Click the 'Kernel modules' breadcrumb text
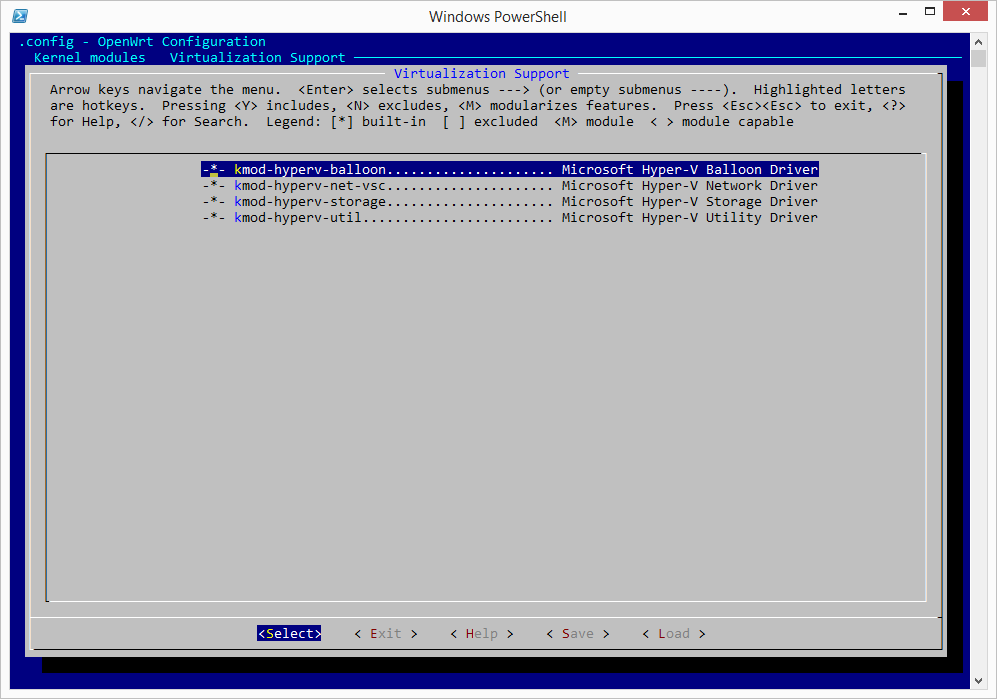 [90, 58]
